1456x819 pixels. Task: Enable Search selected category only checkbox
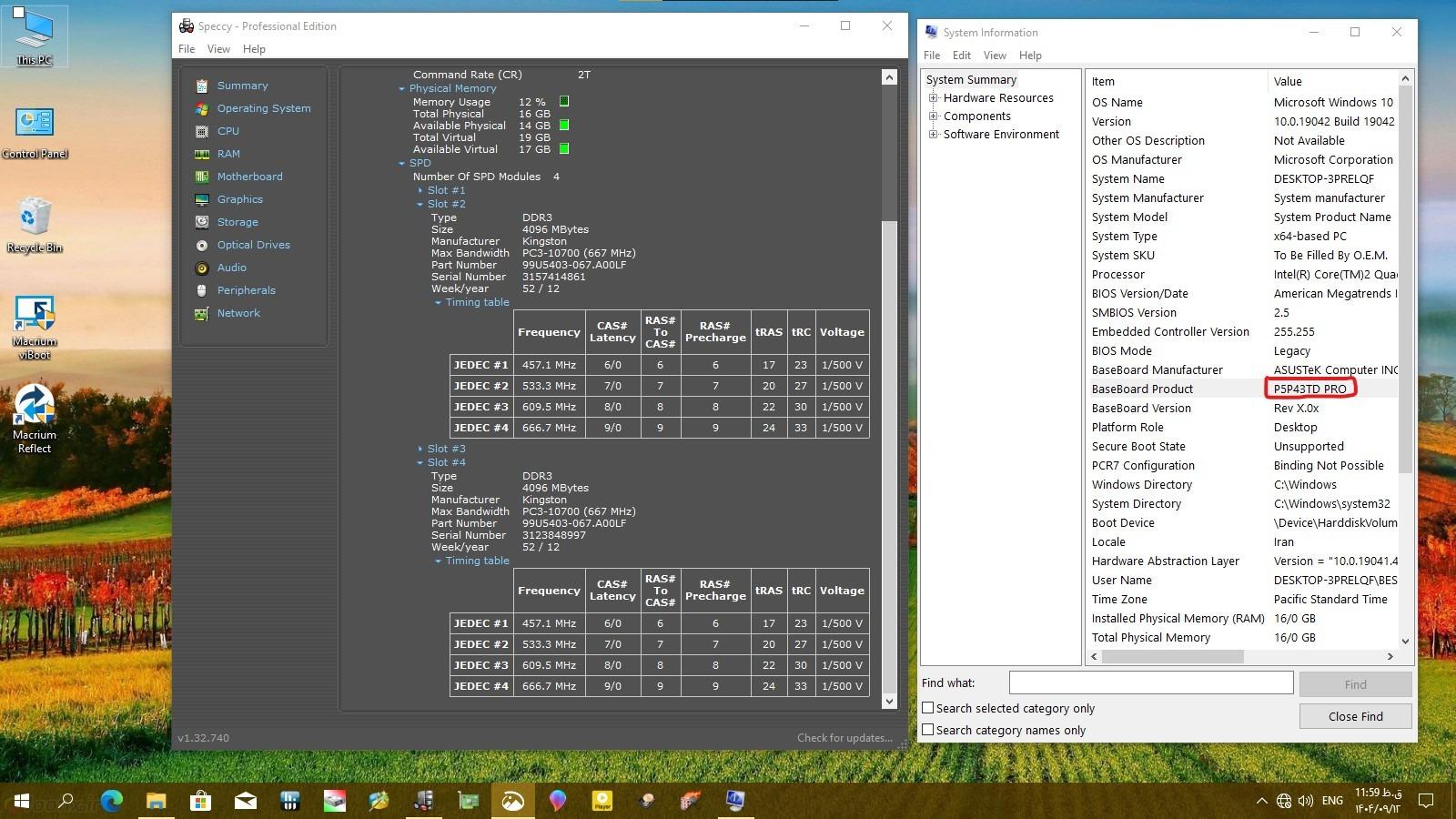928,708
